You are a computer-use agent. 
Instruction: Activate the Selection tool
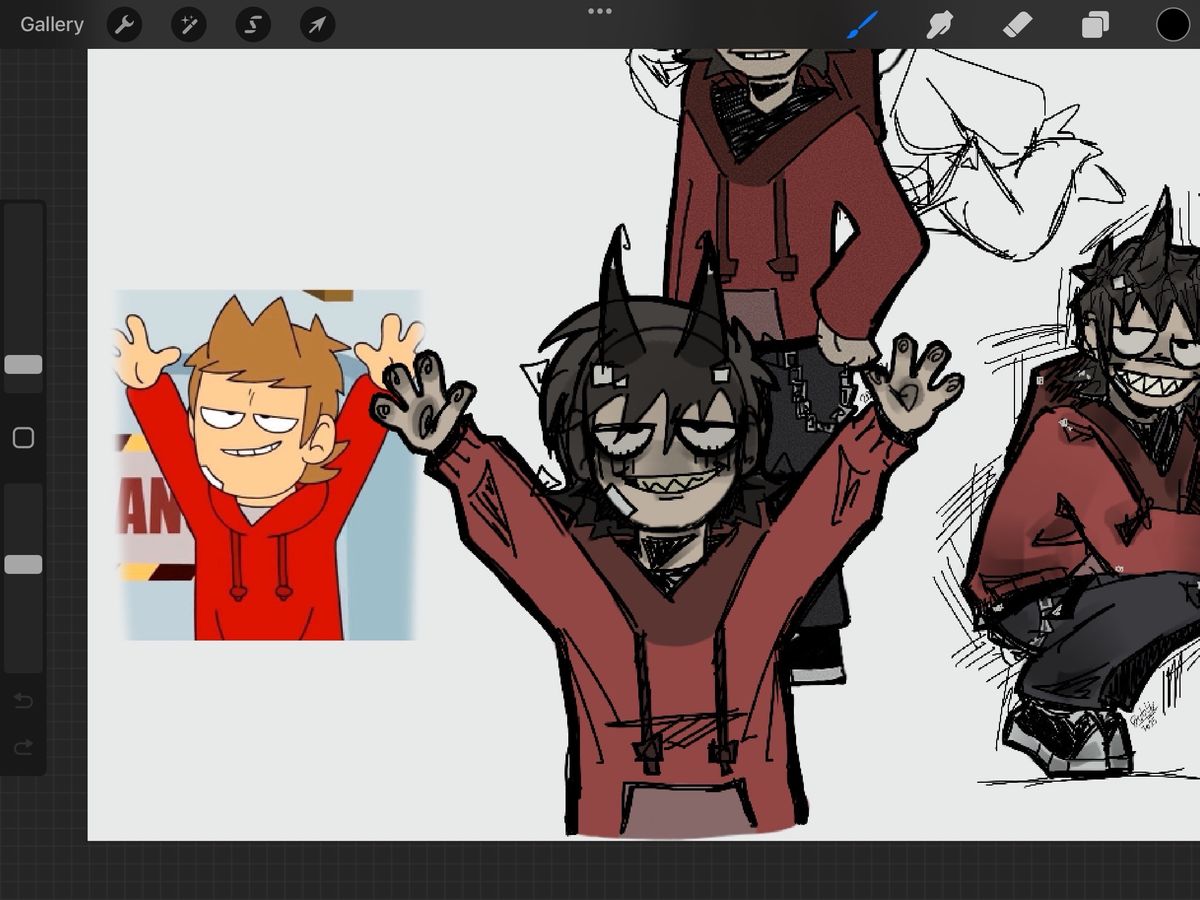tap(253, 24)
